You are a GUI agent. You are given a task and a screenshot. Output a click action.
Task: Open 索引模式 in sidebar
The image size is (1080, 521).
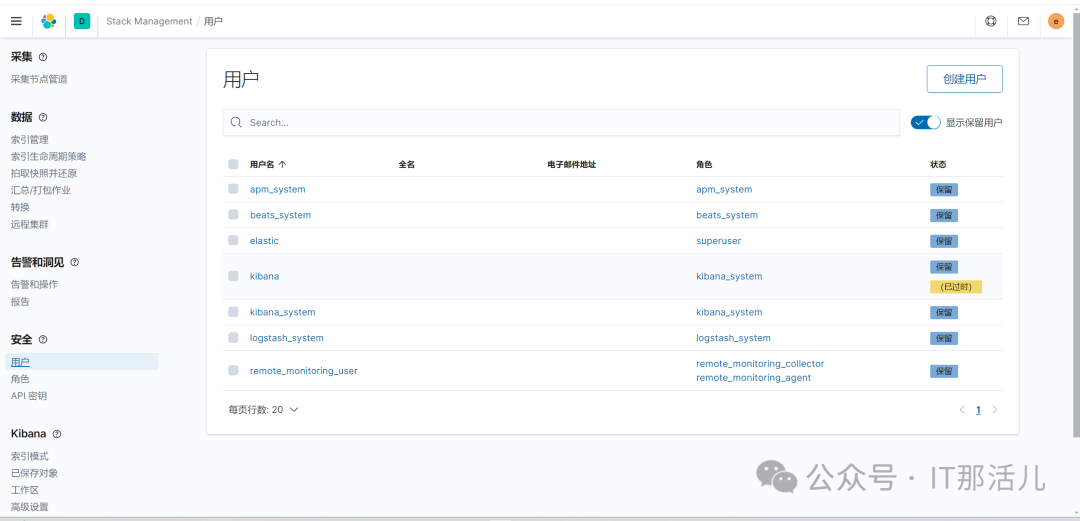point(30,456)
